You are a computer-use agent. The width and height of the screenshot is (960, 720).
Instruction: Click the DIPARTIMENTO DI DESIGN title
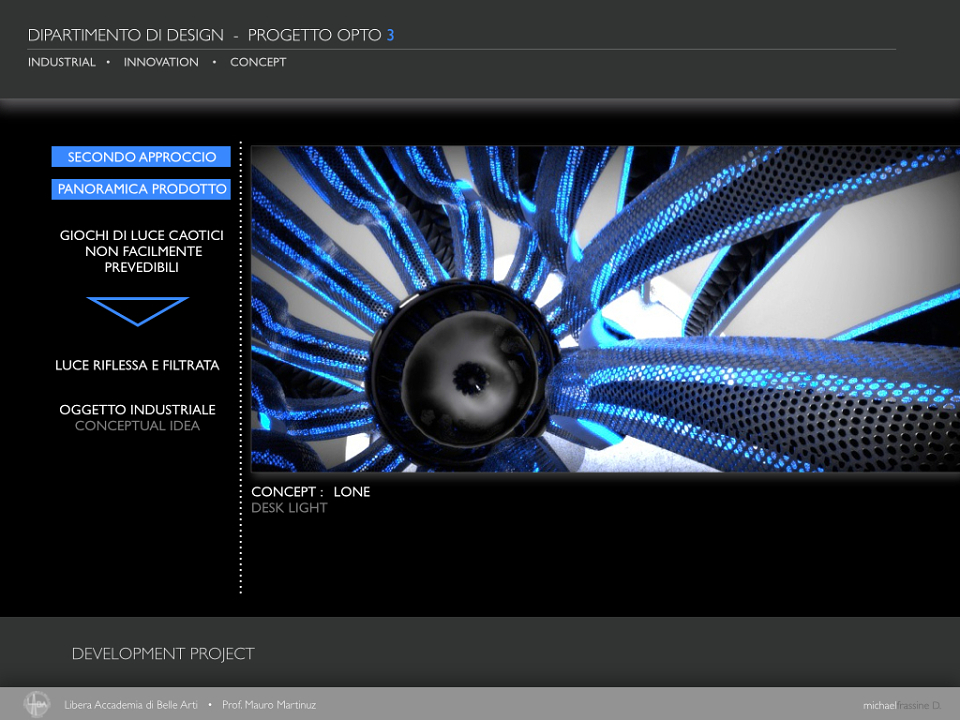click(x=126, y=35)
